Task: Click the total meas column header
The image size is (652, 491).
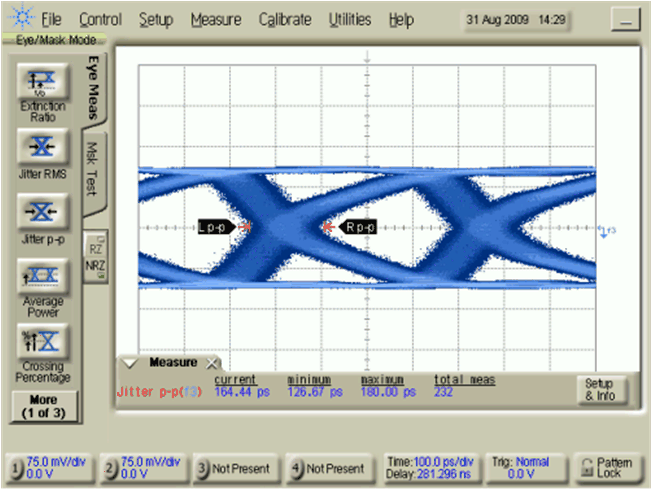Action: point(465,380)
